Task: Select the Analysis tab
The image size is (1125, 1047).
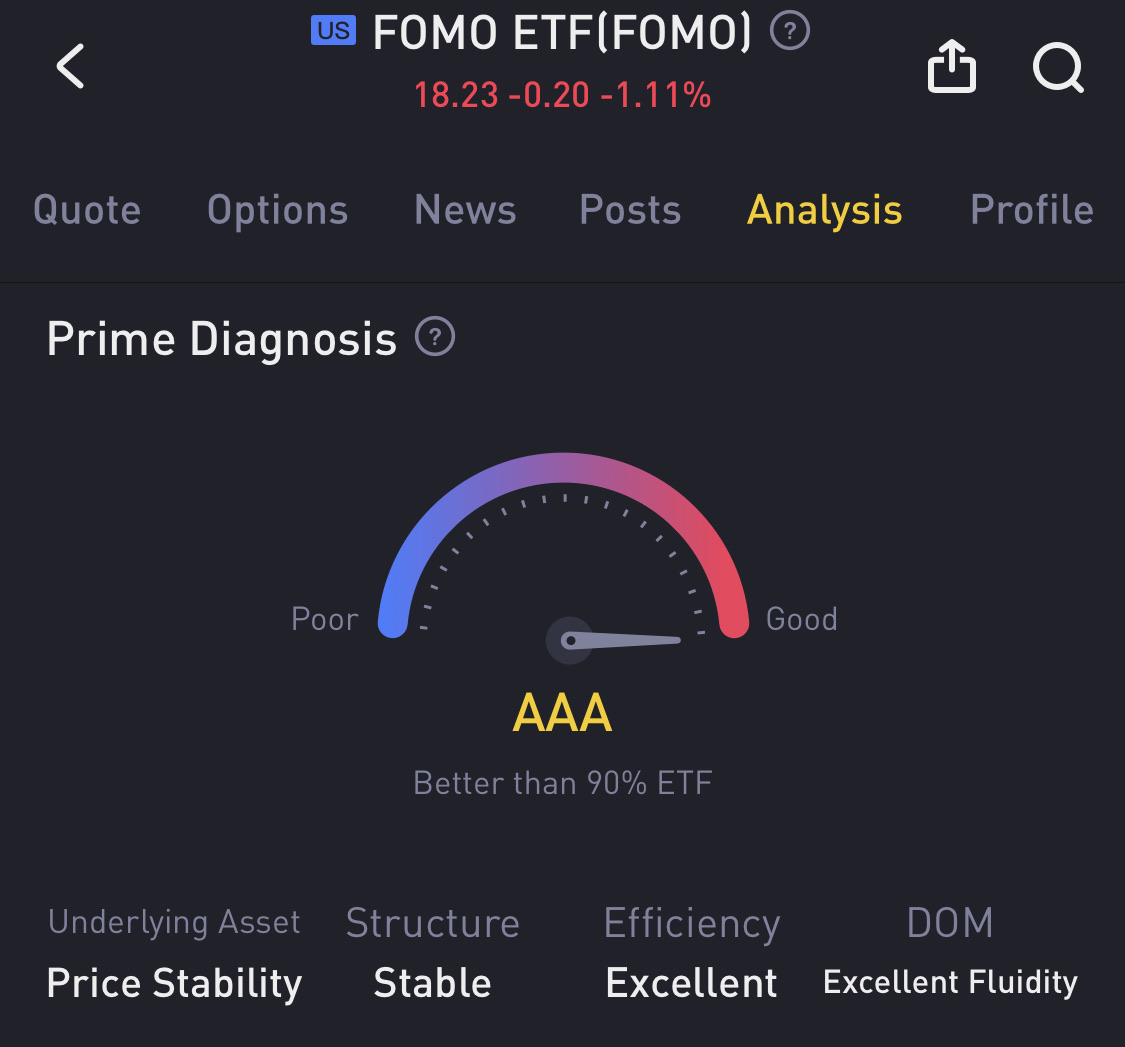Action: pos(824,210)
